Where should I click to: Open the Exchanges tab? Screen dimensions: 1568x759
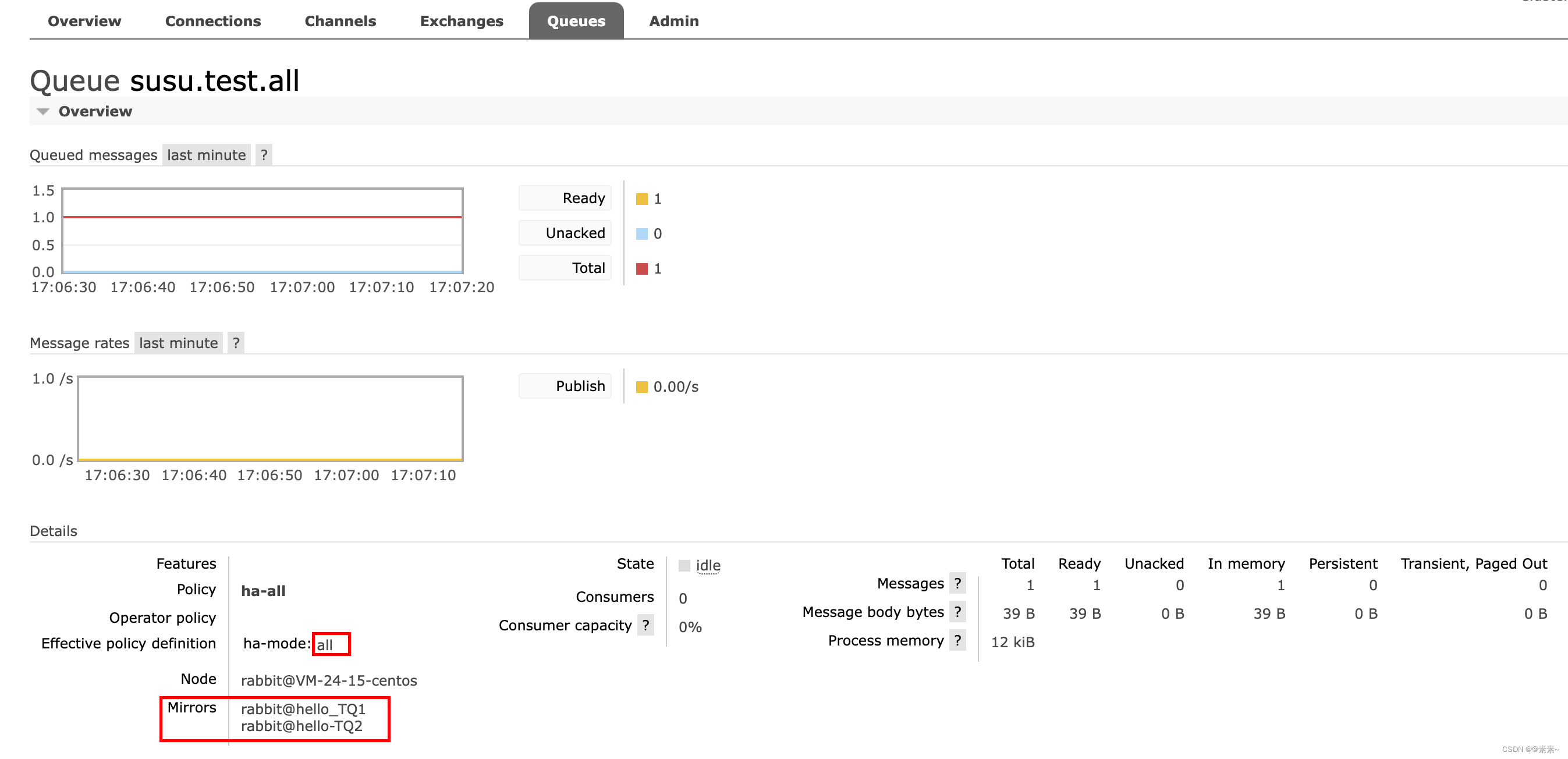(461, 22)
